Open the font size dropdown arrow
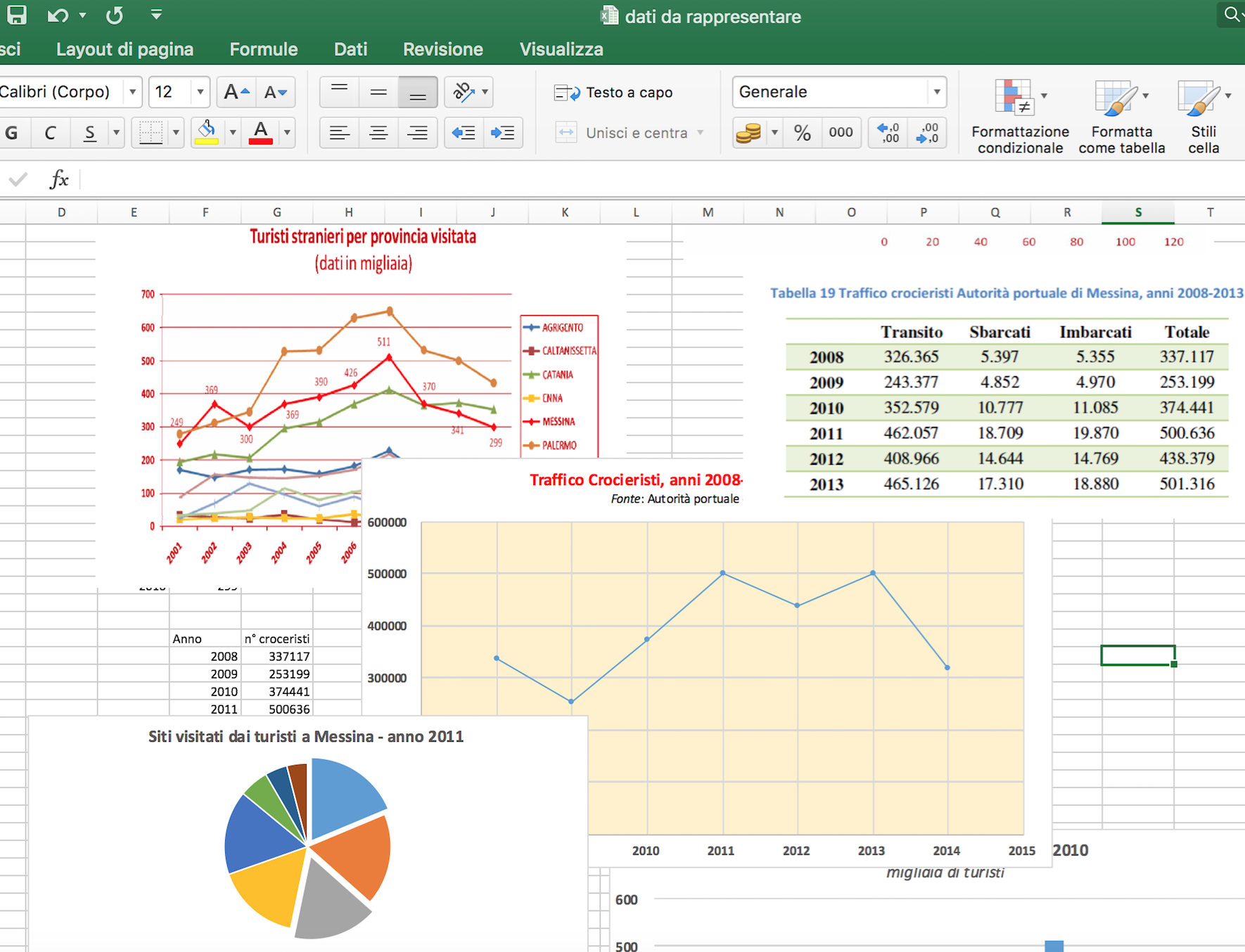1245x952 pixels. pyautogui.click(x=200, y=92)
